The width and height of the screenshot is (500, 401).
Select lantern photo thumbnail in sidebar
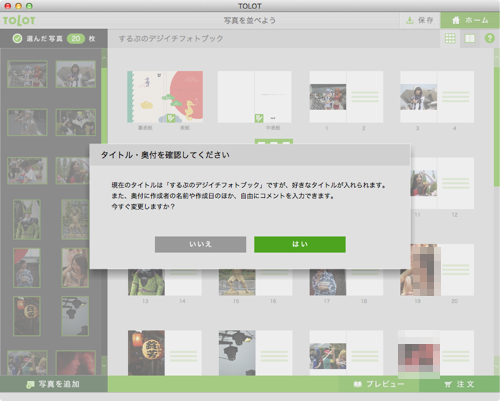27,316
